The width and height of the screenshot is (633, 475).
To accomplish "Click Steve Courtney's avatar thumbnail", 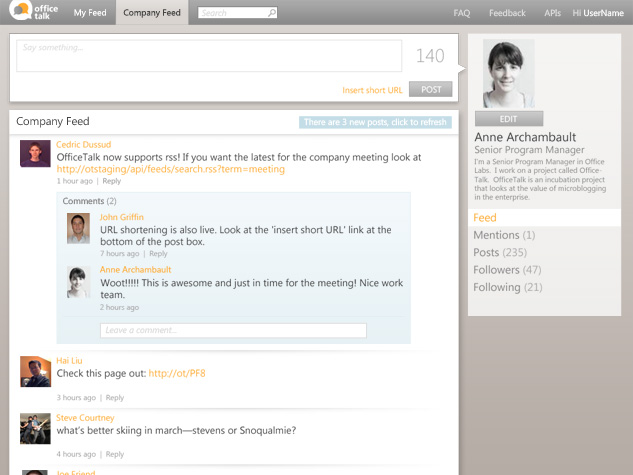I will (36, 429).
